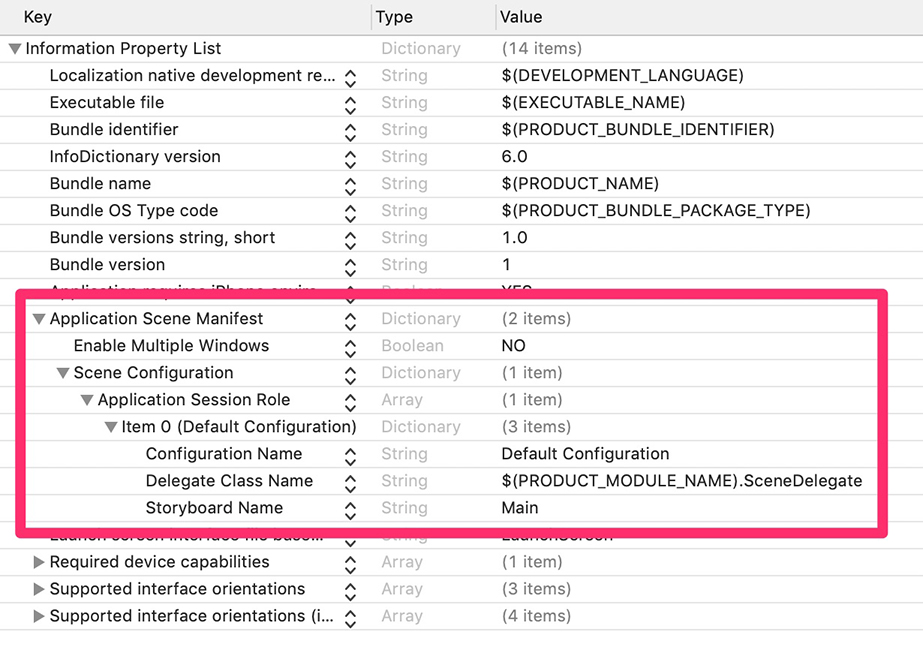Select the $(PRODUCT_BUNDLE_IDENTIFIER) value
Screen dimensions: 923x650
[638, 130]
